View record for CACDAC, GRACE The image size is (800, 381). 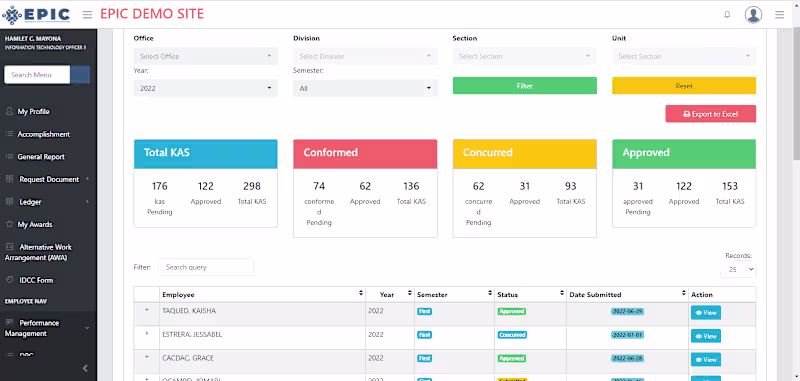tap(706, 360)
